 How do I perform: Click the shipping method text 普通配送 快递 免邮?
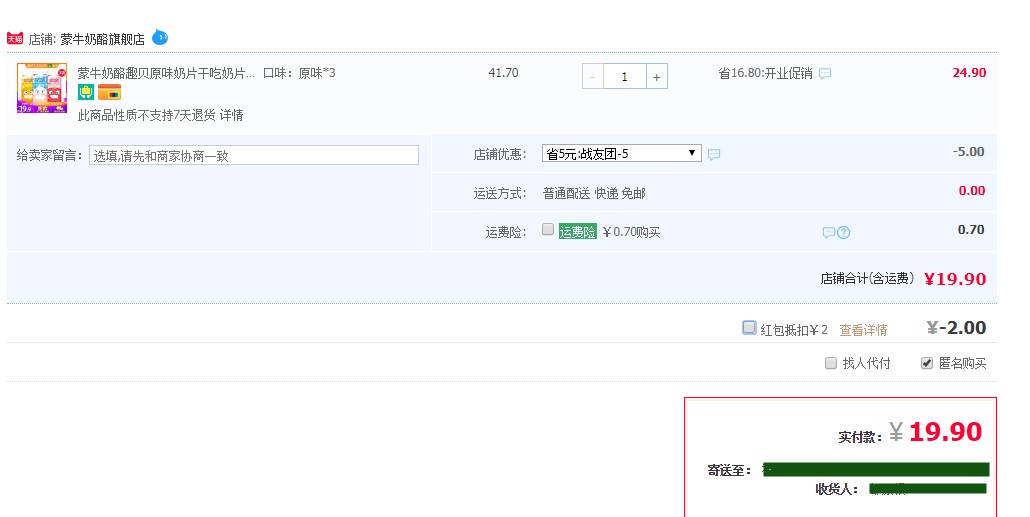(594, 193)
